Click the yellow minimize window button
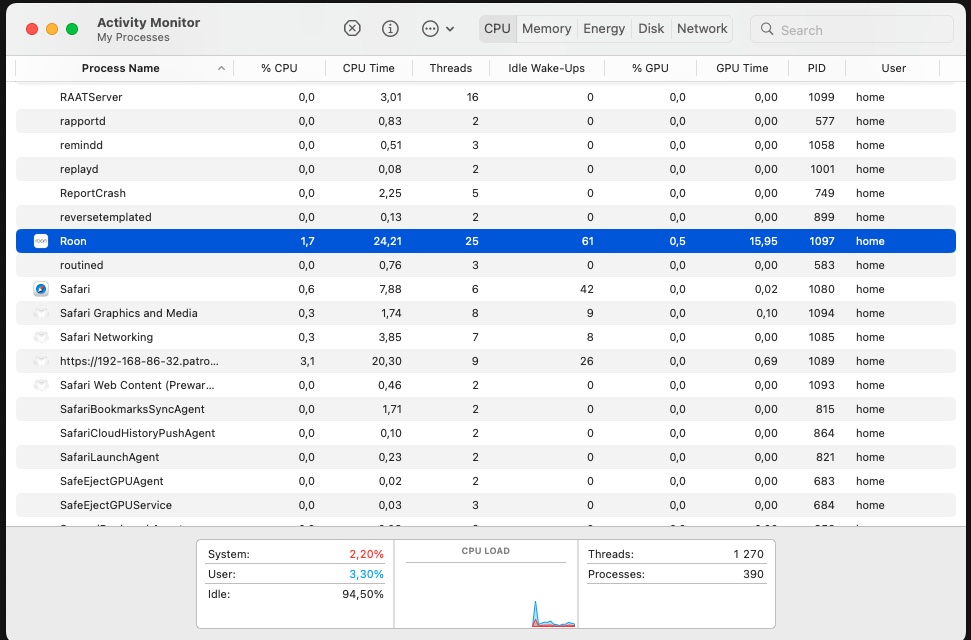Viewport: 971px width, 640px height. coord(52,28)
